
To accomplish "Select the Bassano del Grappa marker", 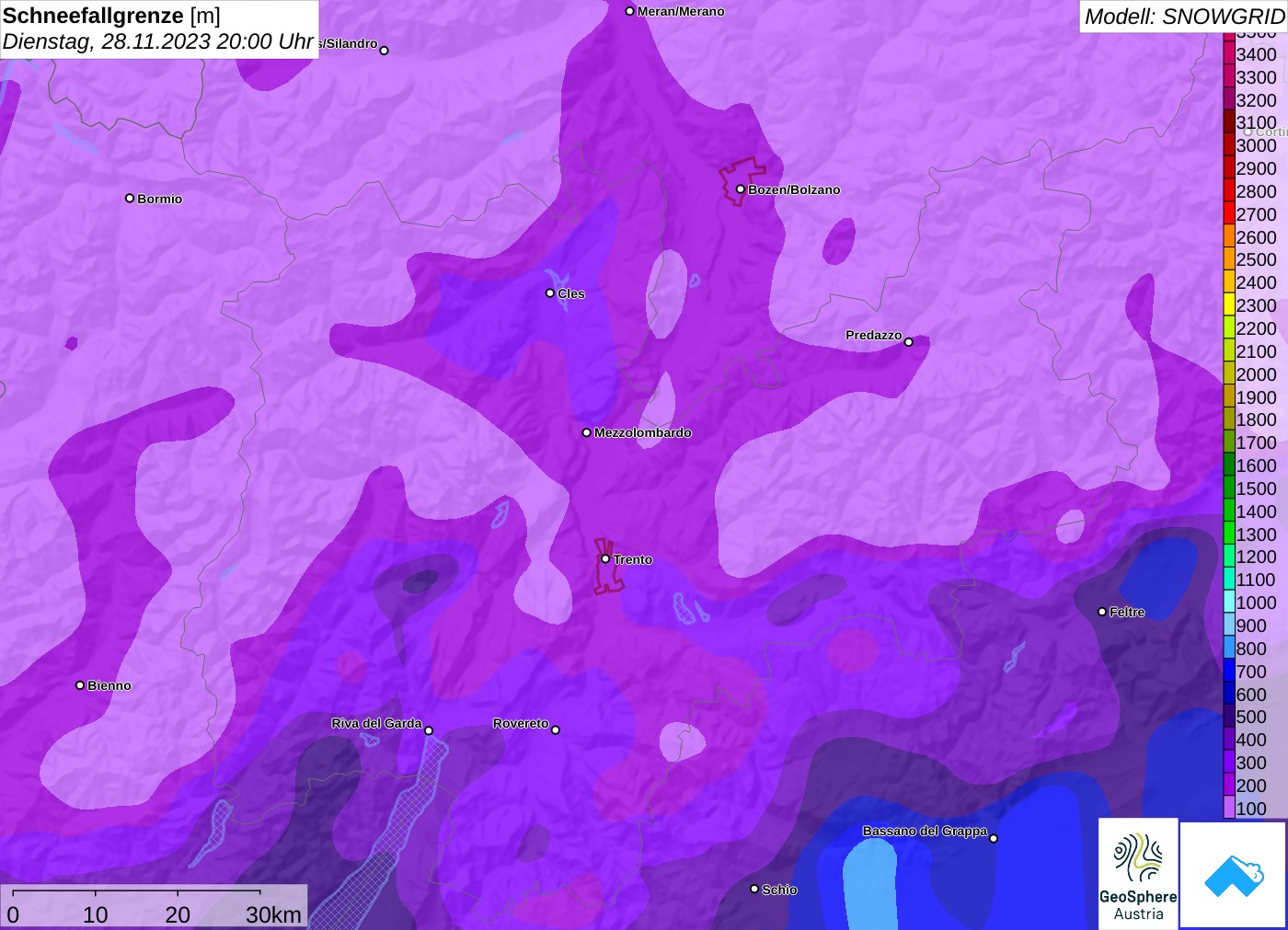I will [x=994, y=838].
